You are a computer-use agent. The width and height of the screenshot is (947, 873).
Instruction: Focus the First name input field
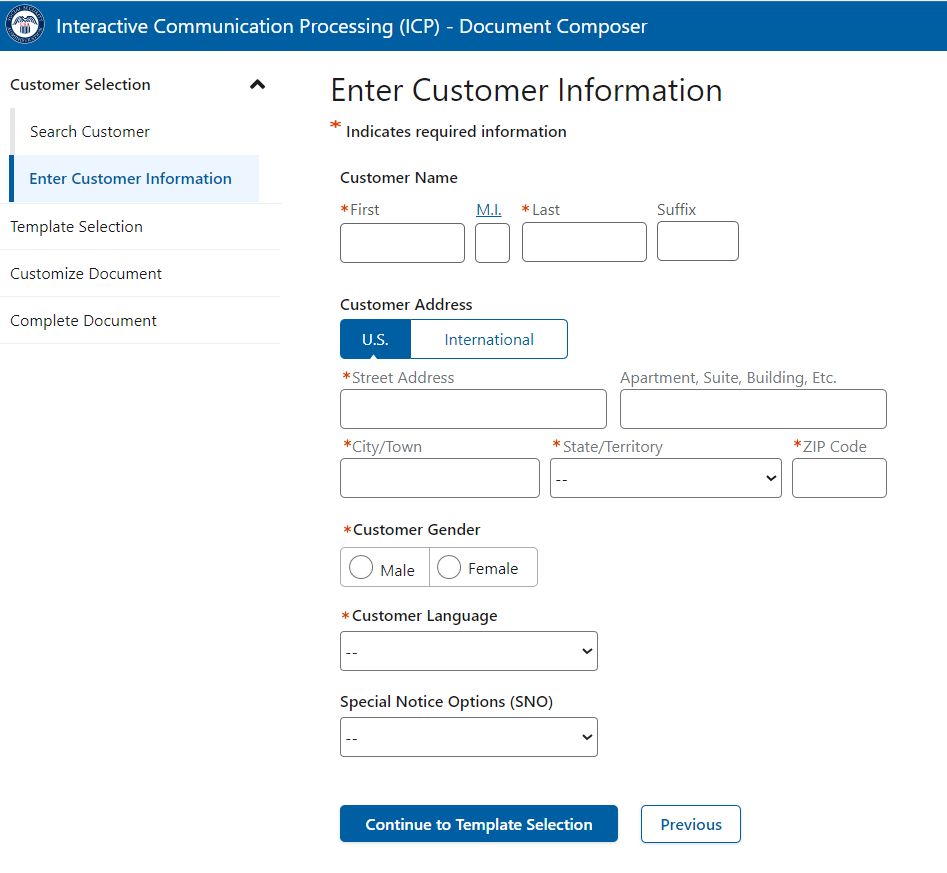coord(402,243)
